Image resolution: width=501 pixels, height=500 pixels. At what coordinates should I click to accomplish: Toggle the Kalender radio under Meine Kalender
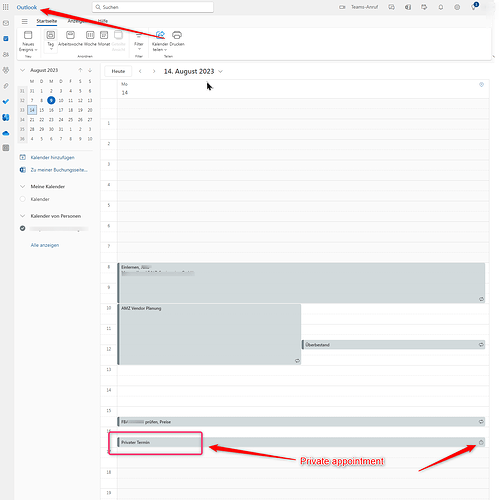tap(23, 199)
